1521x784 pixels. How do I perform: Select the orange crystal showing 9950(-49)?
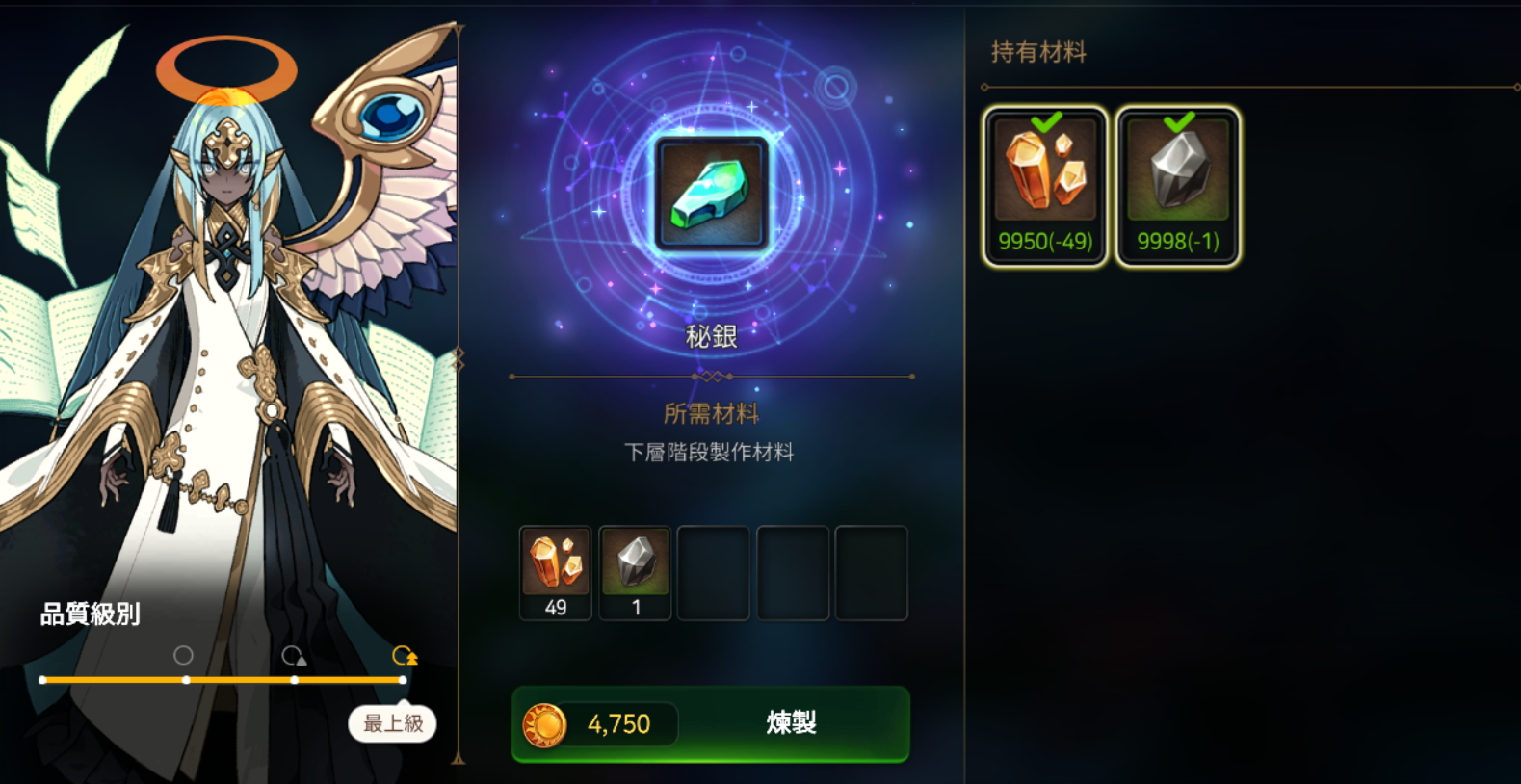(x=1045, y=186)
